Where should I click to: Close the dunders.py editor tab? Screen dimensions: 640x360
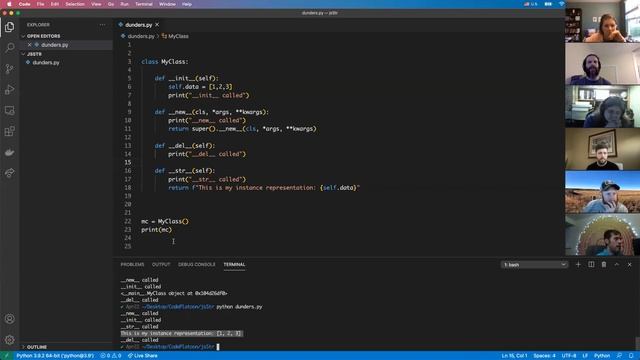coord(157,25)
